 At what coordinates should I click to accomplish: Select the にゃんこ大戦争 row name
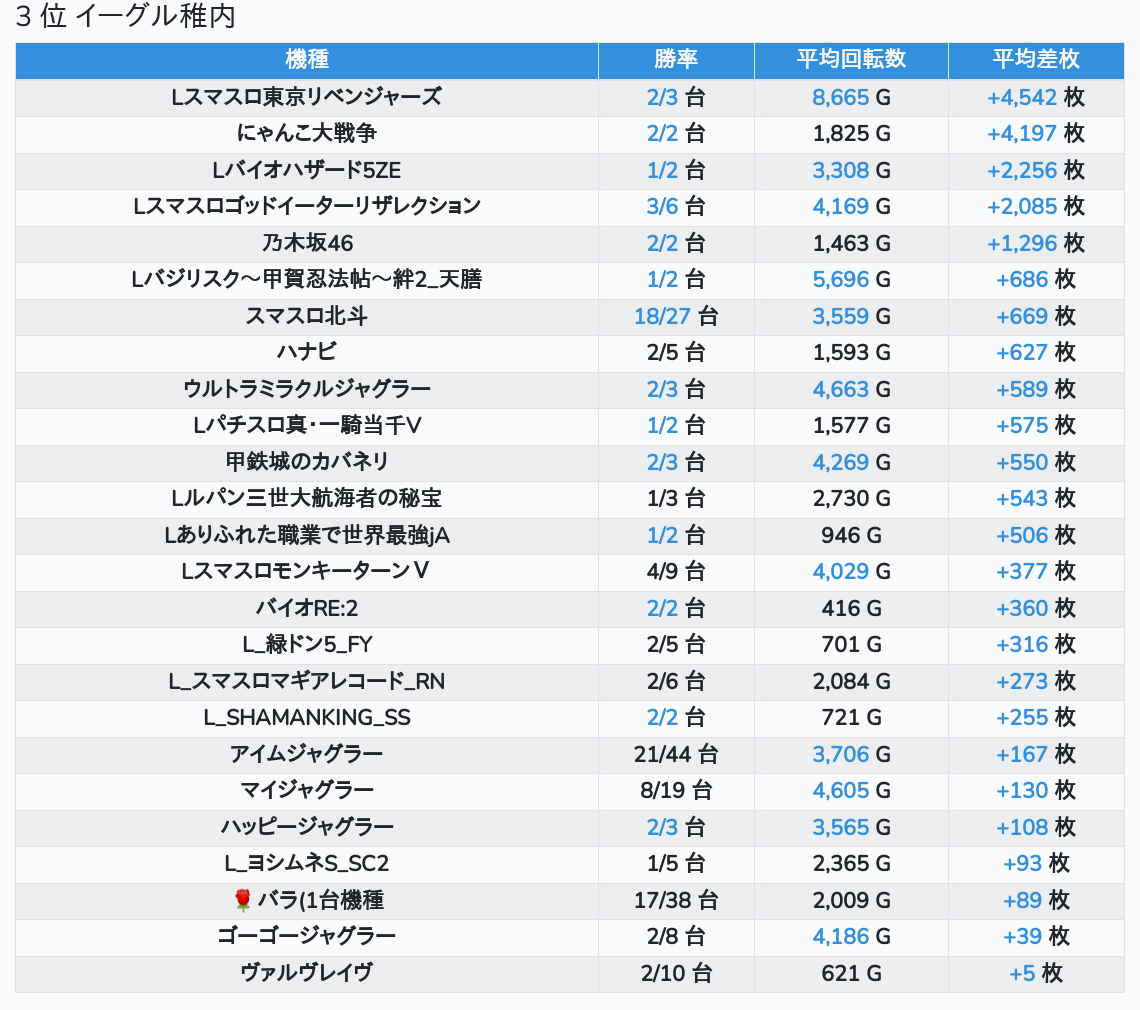point(307,133)
